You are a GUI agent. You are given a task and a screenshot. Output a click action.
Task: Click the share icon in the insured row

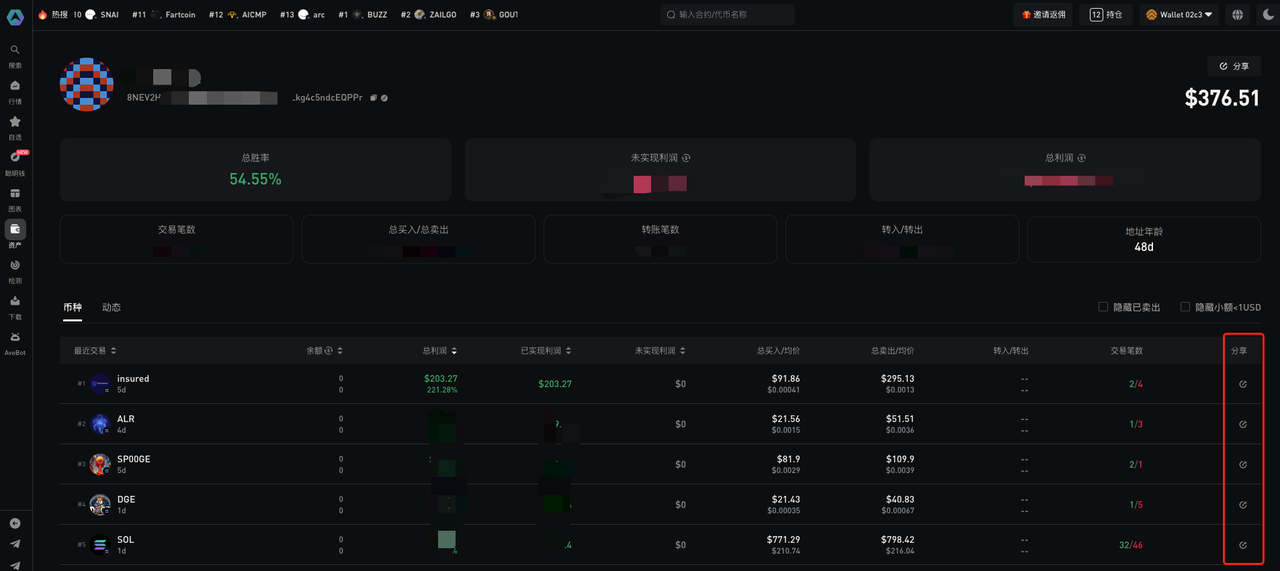(1243, 384)
